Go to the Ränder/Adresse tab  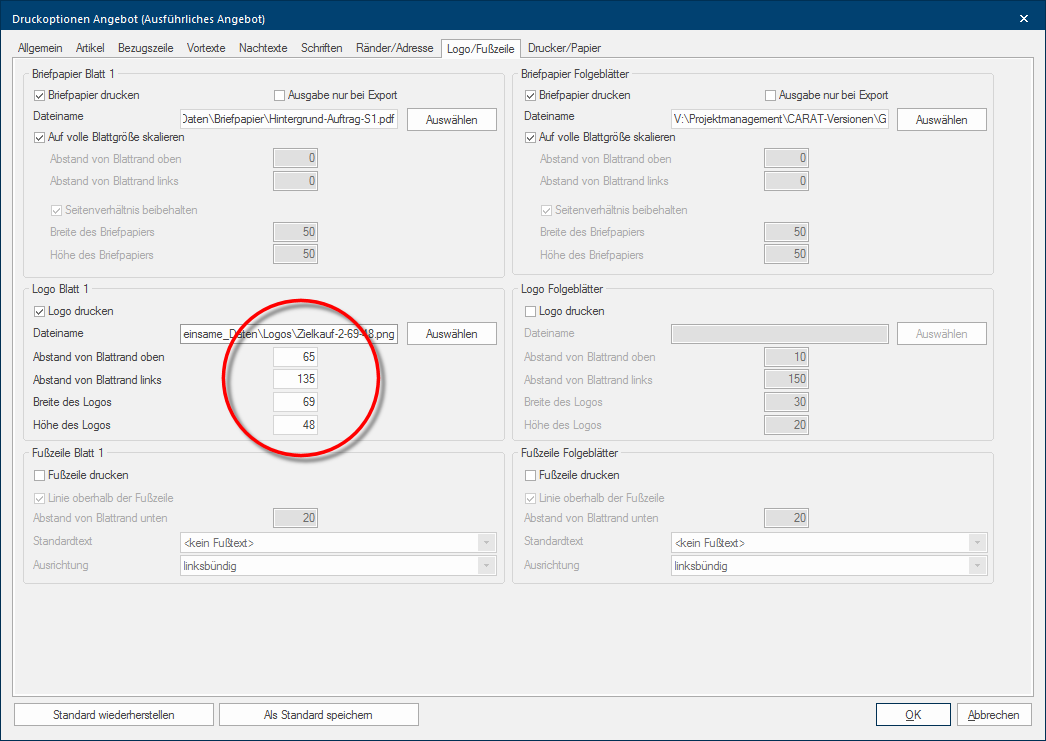coord(395,48)
